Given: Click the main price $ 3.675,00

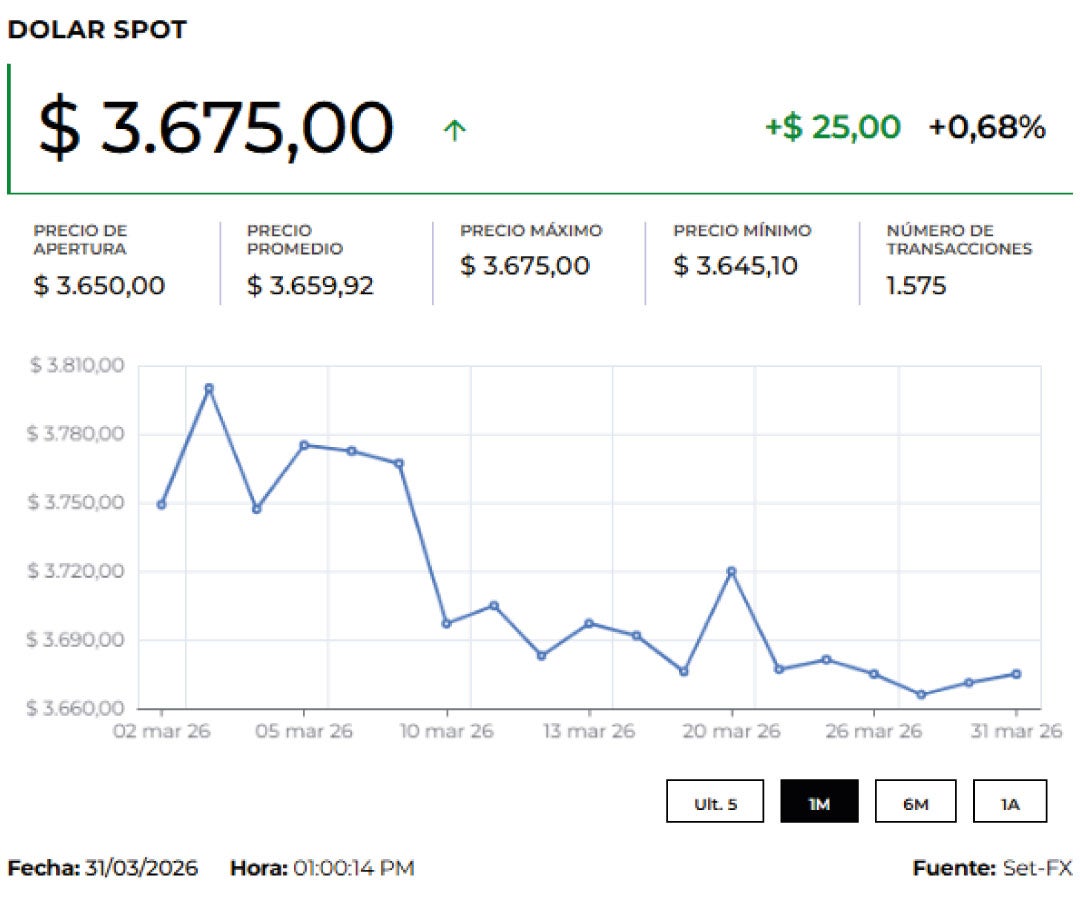Looking at the screenshot, I should click(215, 128).
